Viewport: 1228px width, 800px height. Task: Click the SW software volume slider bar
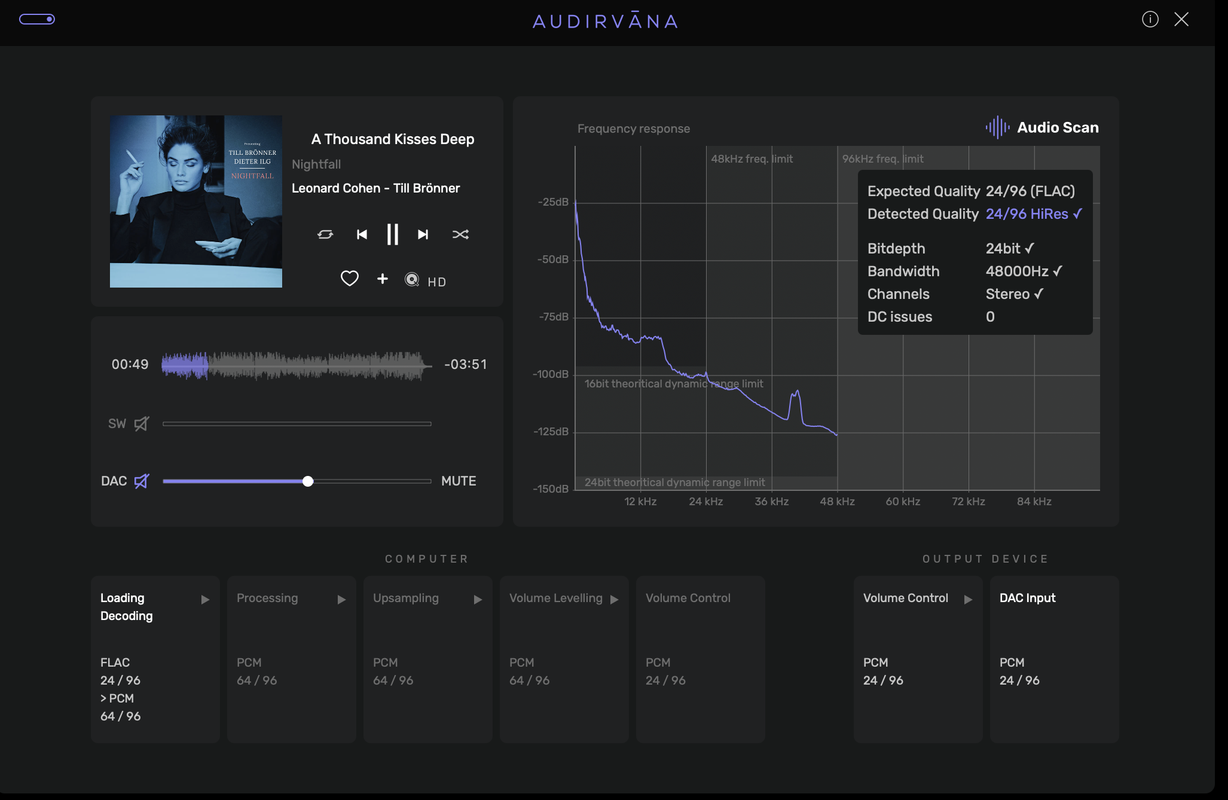pyautogui.click(x=297, y=424)
